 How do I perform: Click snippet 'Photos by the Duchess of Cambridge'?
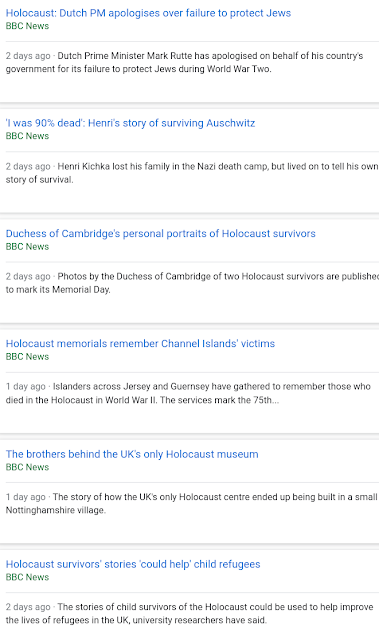pyautogui.click(x=192, y=283)
